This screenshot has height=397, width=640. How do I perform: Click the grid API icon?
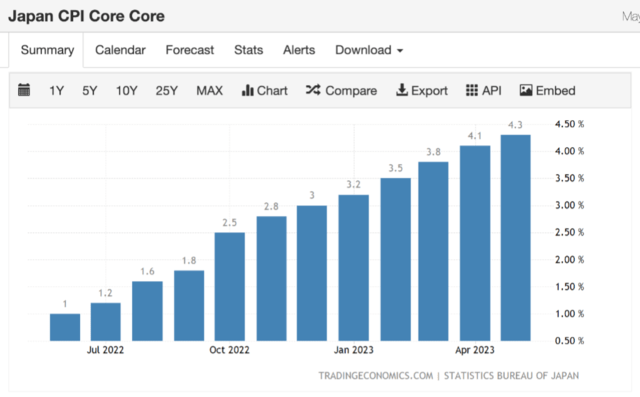(x=472, y=90)
